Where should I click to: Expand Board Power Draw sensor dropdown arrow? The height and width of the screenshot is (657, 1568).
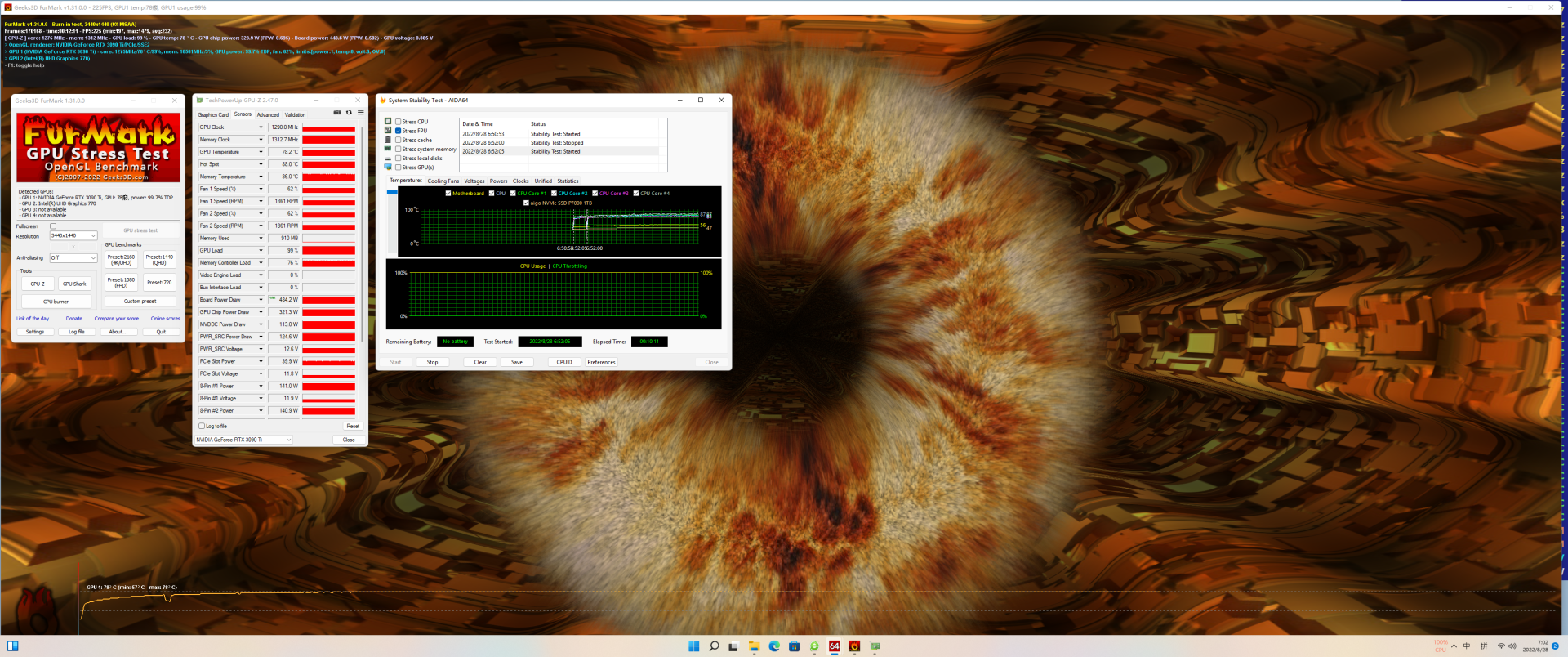coord(261,300)
